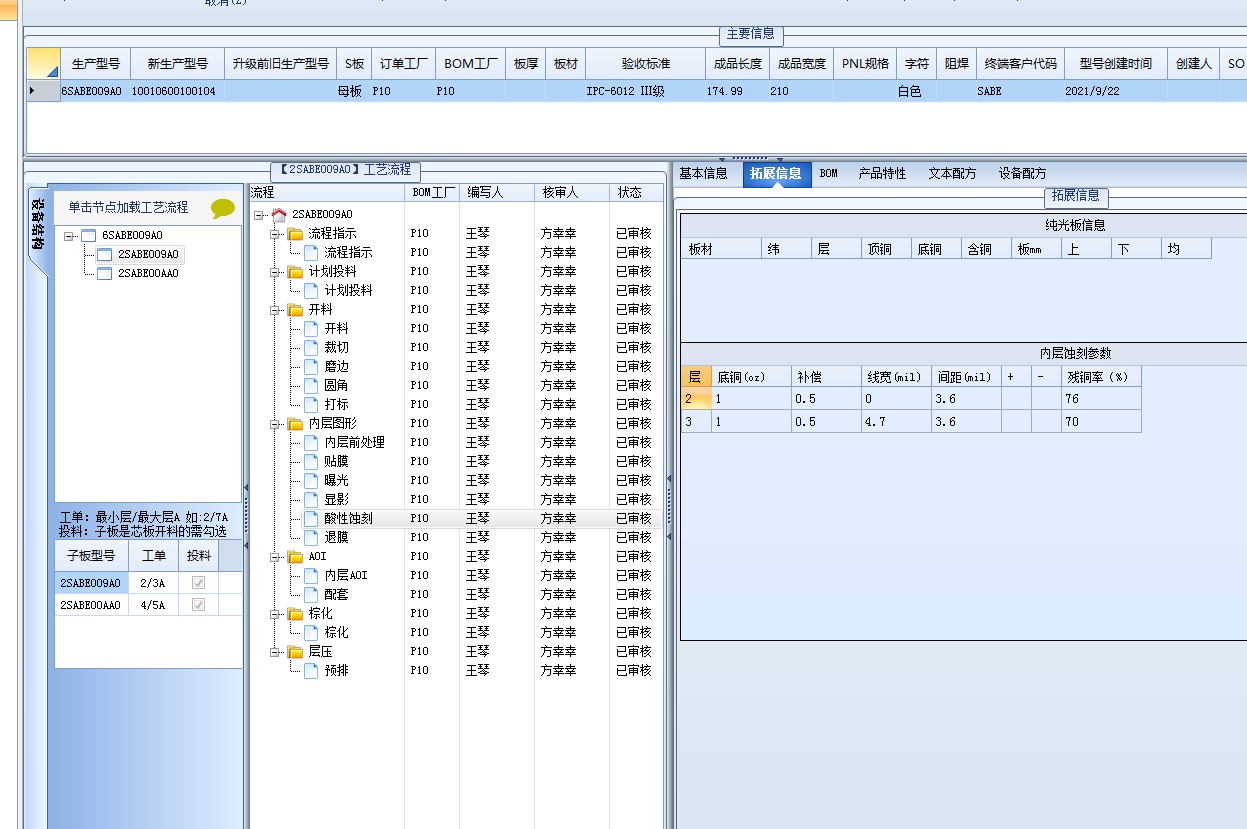Collapse the AOI folder node
This screenshot has width=1247, height=829.
coord(275,556)
